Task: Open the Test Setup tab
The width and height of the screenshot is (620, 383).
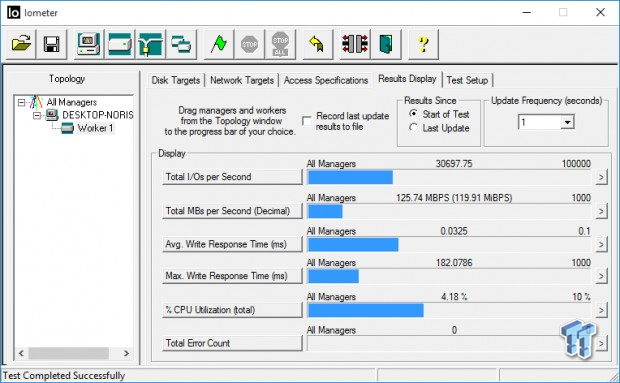Action: click(467, 80)
